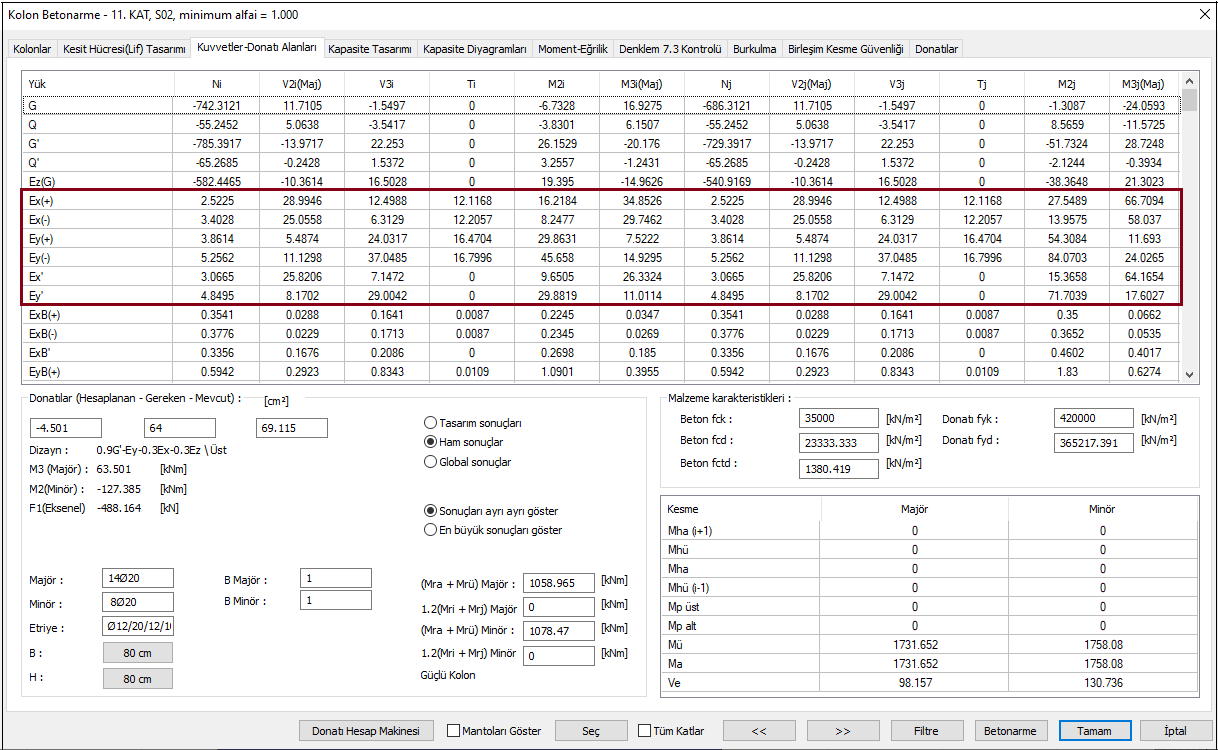Click the İptal button

(1175, 731)
